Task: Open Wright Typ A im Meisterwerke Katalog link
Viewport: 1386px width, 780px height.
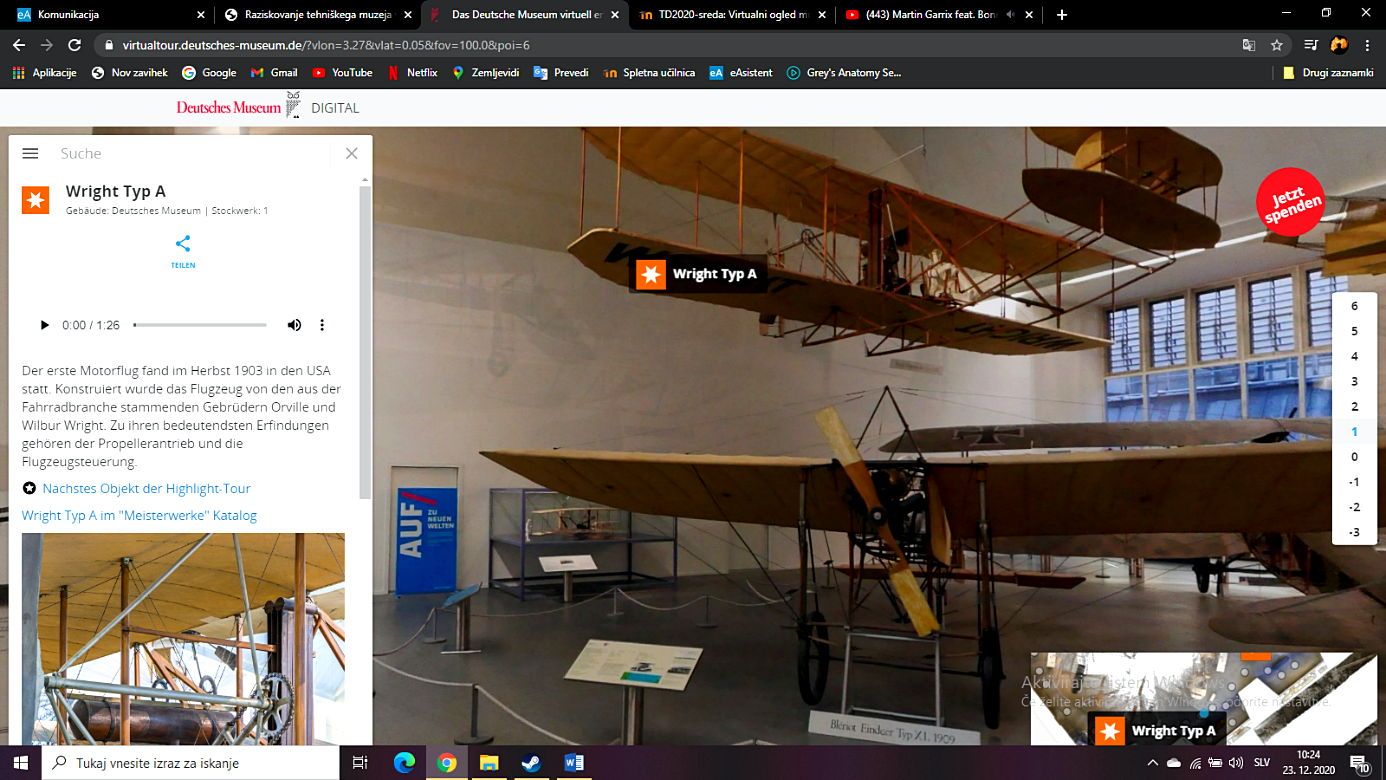Action: coord(139,515)
